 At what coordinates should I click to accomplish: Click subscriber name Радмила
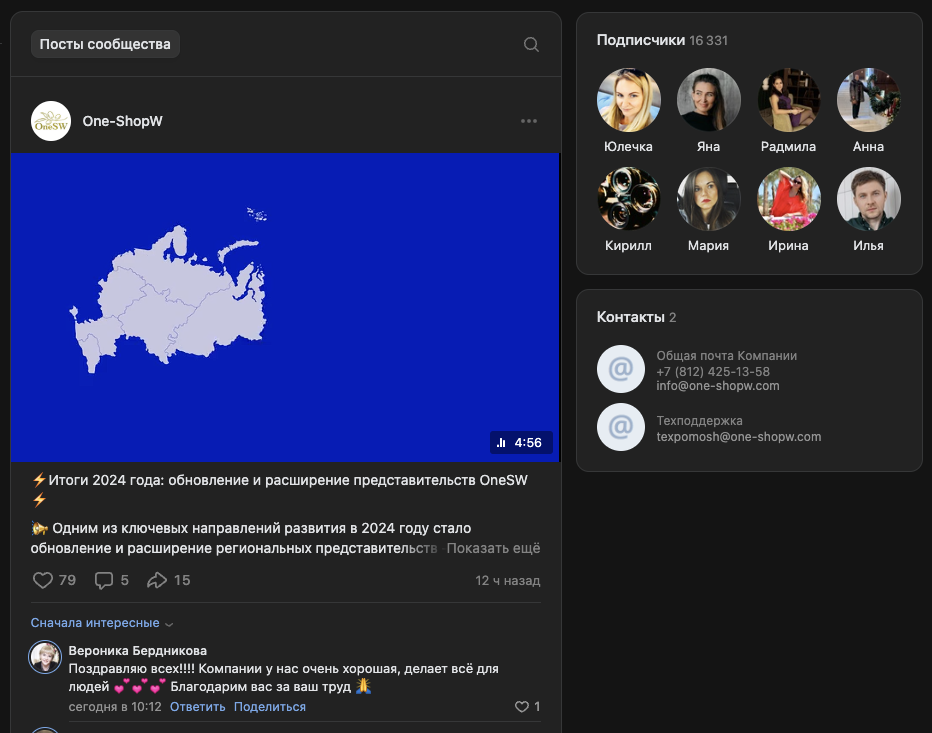788,146
